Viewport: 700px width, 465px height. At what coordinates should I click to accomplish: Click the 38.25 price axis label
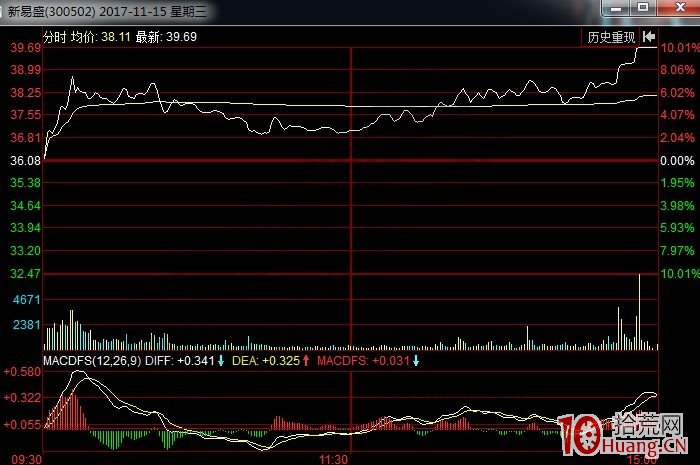coord(25,93)
